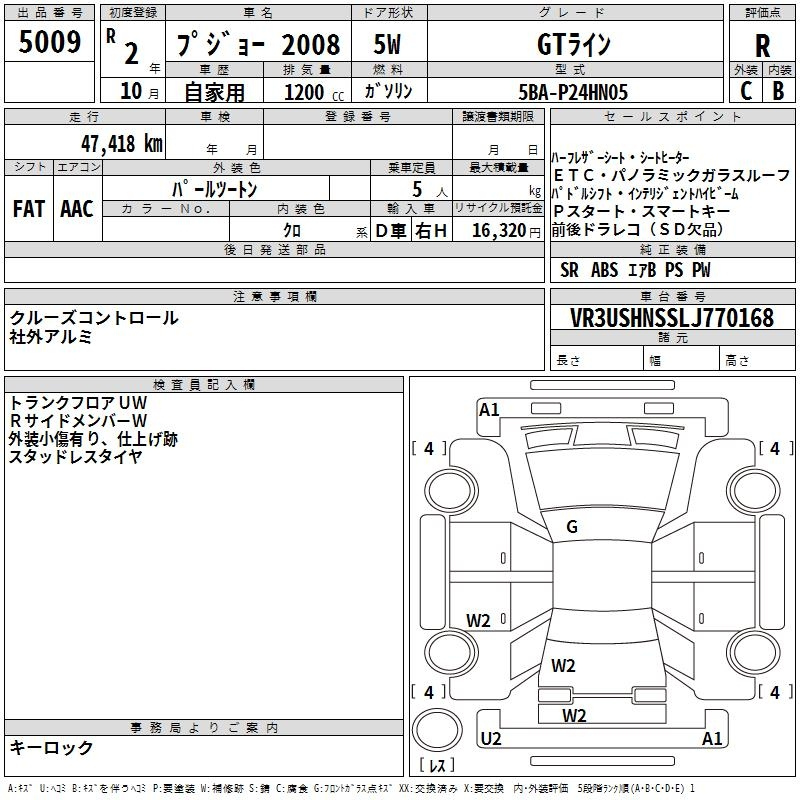Click the registration month 10 月
Image resolution: width=800 pixels, height=800 pixels.
140,91
